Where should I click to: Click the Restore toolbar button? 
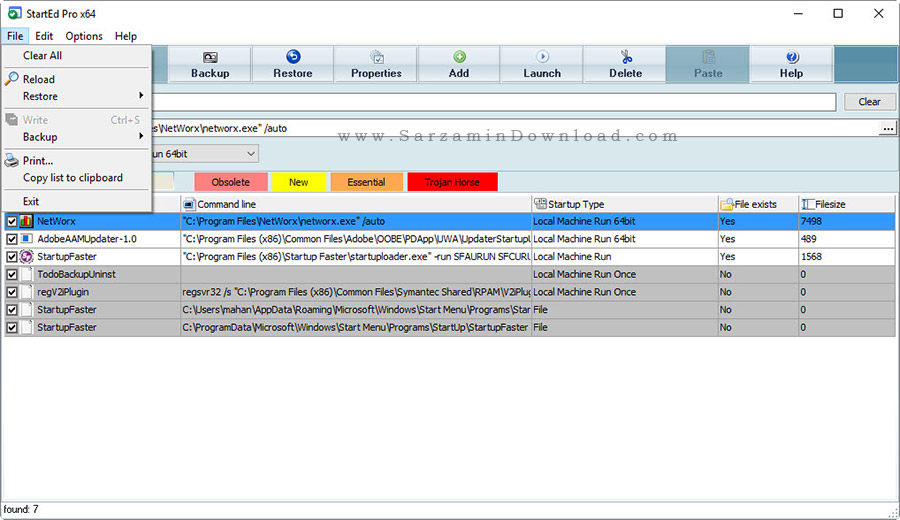293,65
